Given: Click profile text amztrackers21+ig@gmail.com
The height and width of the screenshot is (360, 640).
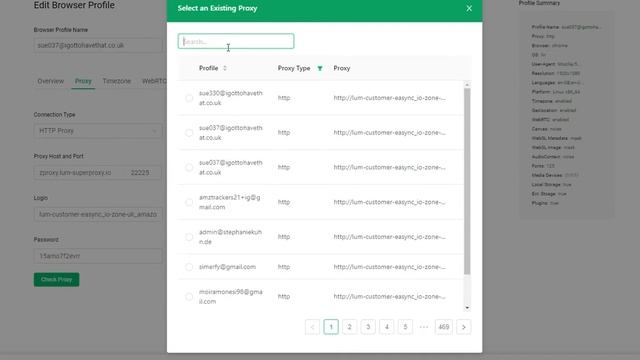Looking at the screenshot, I should (x=230, y=202).
